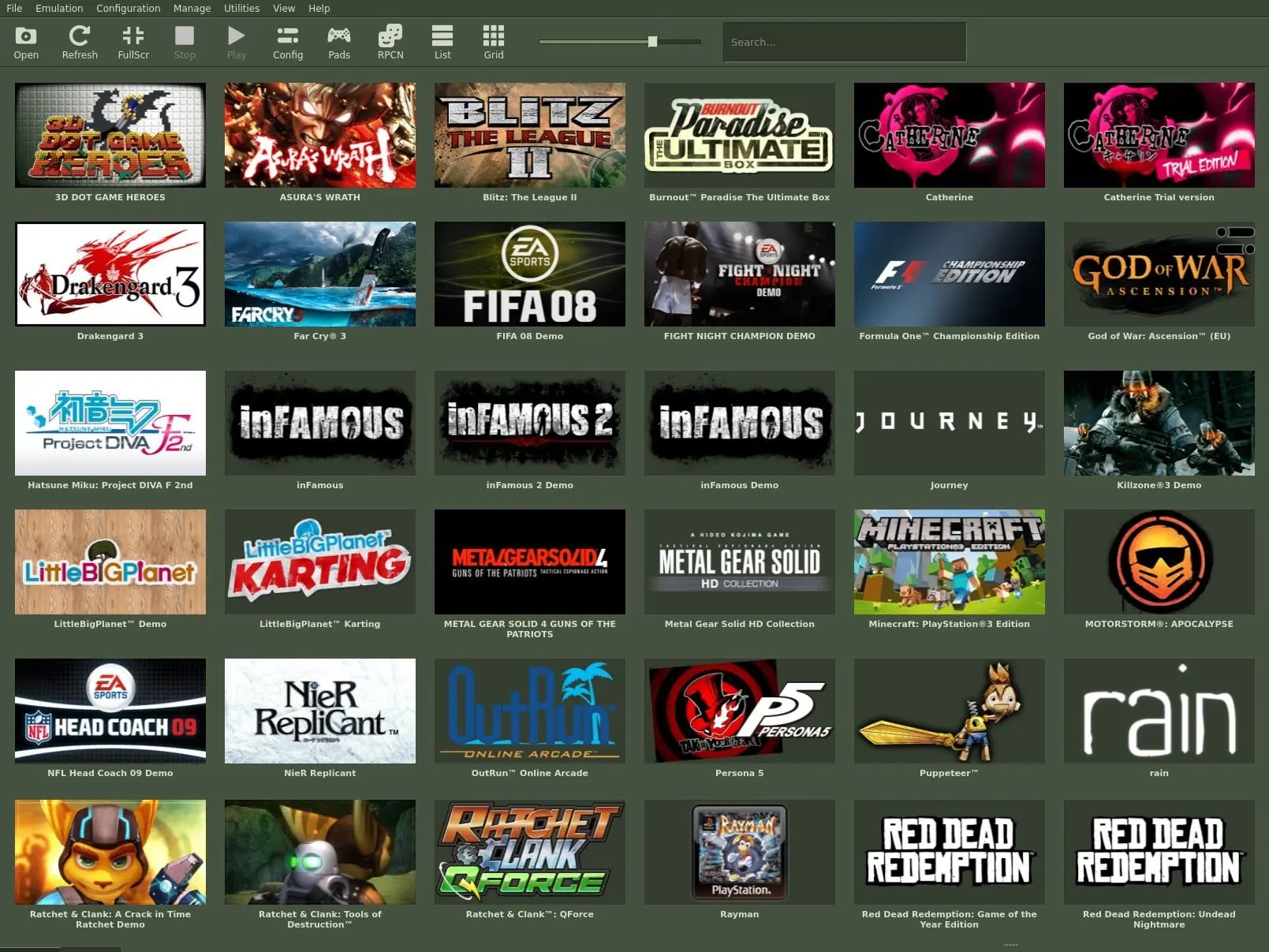This screenshot has height=952, width=1269.
Task: Select Ratchet & Clank A Crack in Time
Action: coord(110,852)
